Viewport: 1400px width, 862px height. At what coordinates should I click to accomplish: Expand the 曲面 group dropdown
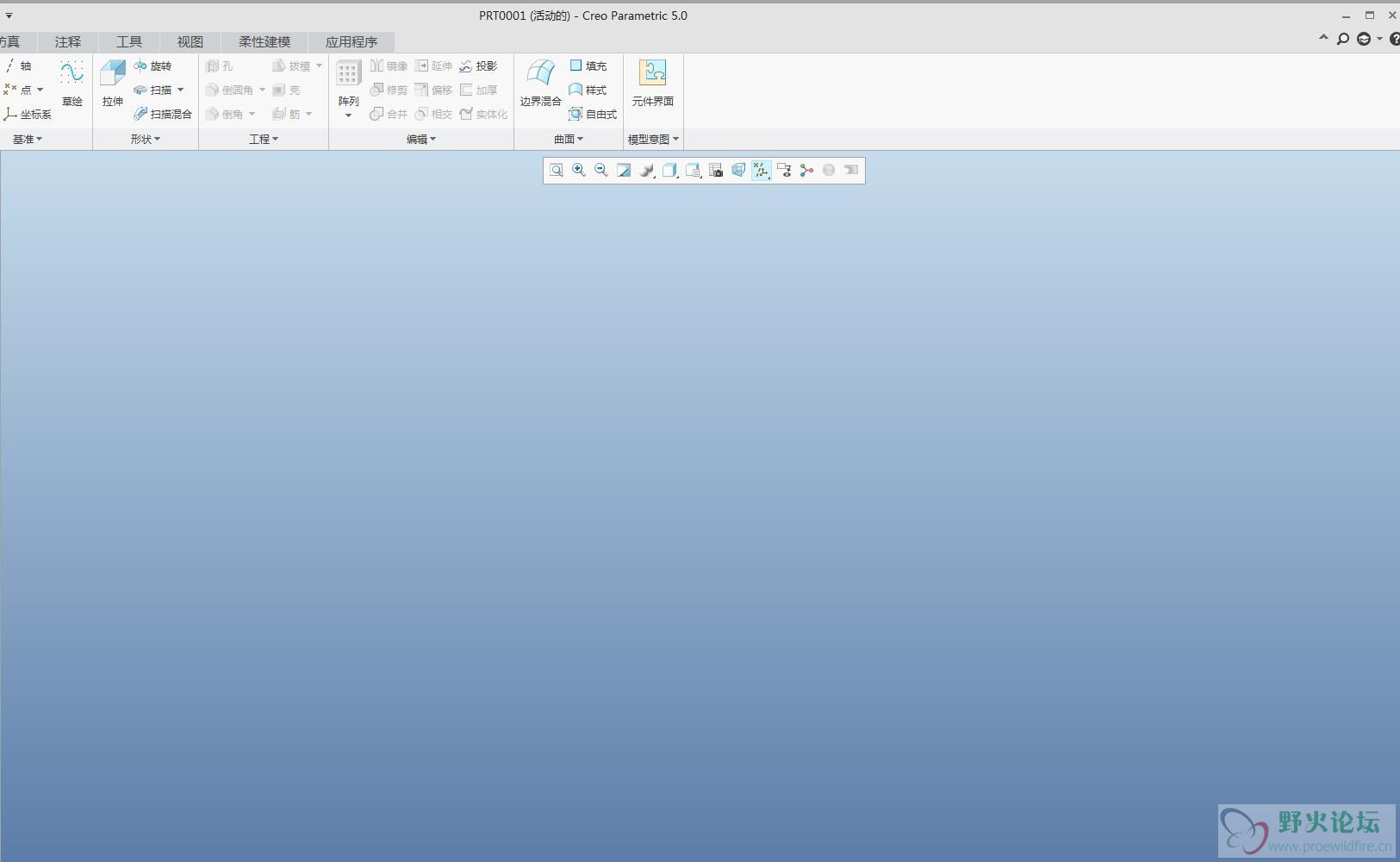coord(569,139)
